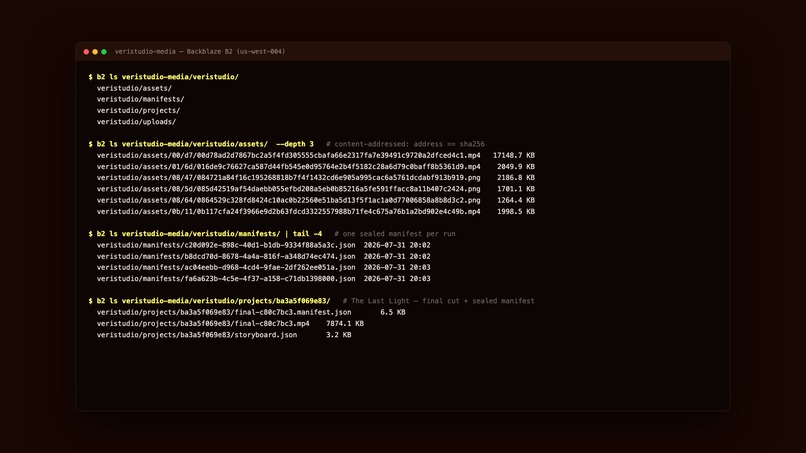The height and width of the screenshot is (453, 806).
Task: Select the asset path starting 'assets/08/64/'
Action: click(288, 200)
